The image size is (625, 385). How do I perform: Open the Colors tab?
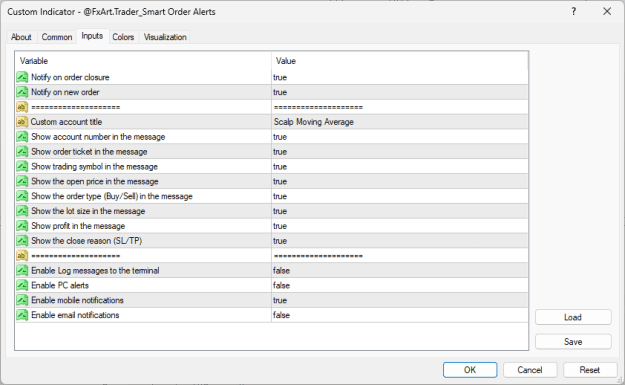tap(123, 37)
